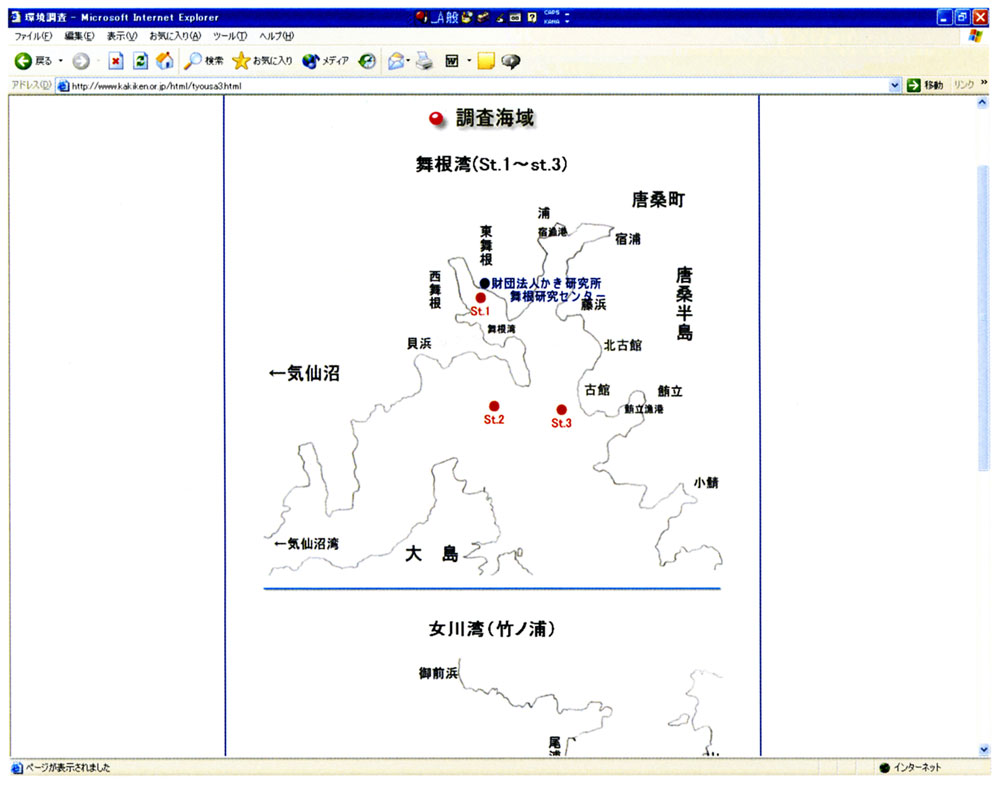Click the Forward navigation arrow
Viewport: 1000px width, 786px height.
coord(81,61)
